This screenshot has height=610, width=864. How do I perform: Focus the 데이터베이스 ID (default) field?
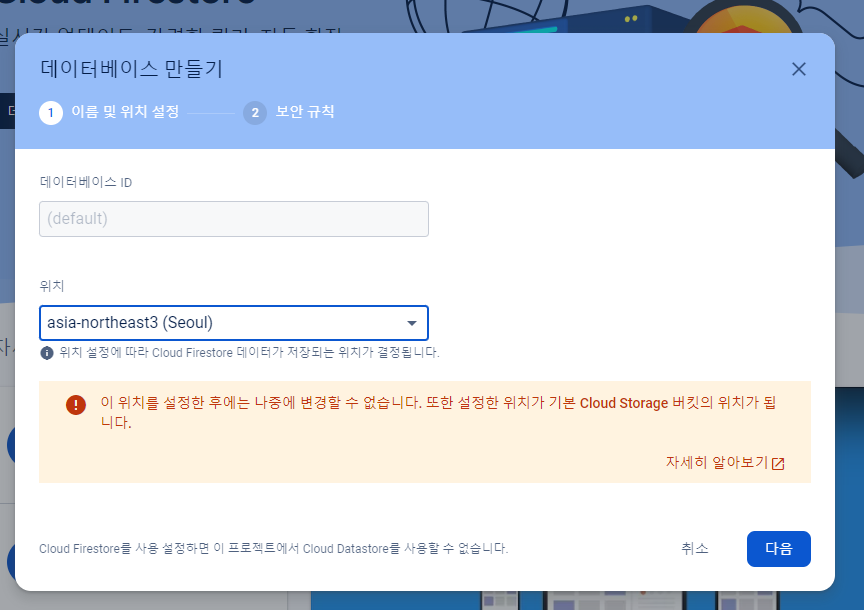pos(234,219)
